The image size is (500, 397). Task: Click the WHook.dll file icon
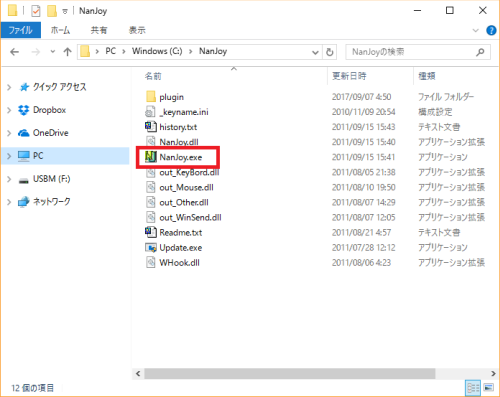[x=151, y=262]
